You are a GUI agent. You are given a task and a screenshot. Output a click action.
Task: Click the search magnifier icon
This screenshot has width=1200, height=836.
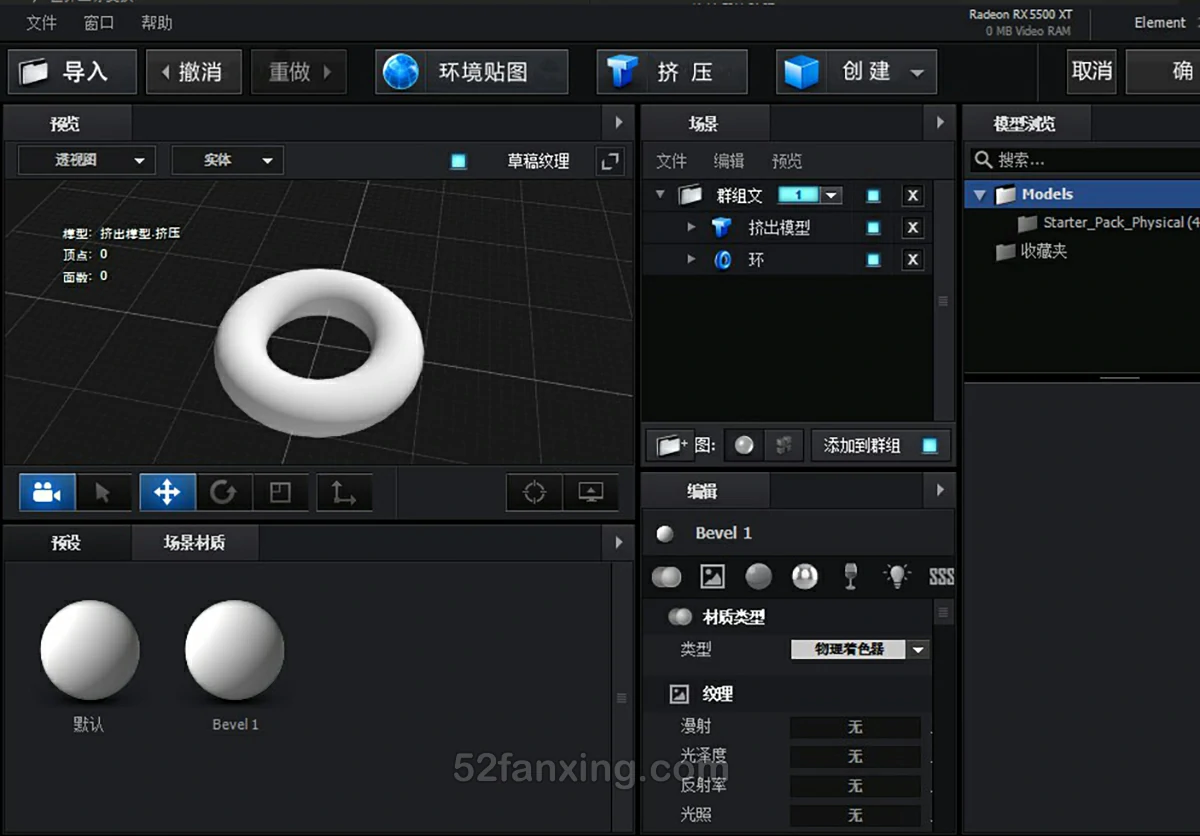(x=984, y=160)
